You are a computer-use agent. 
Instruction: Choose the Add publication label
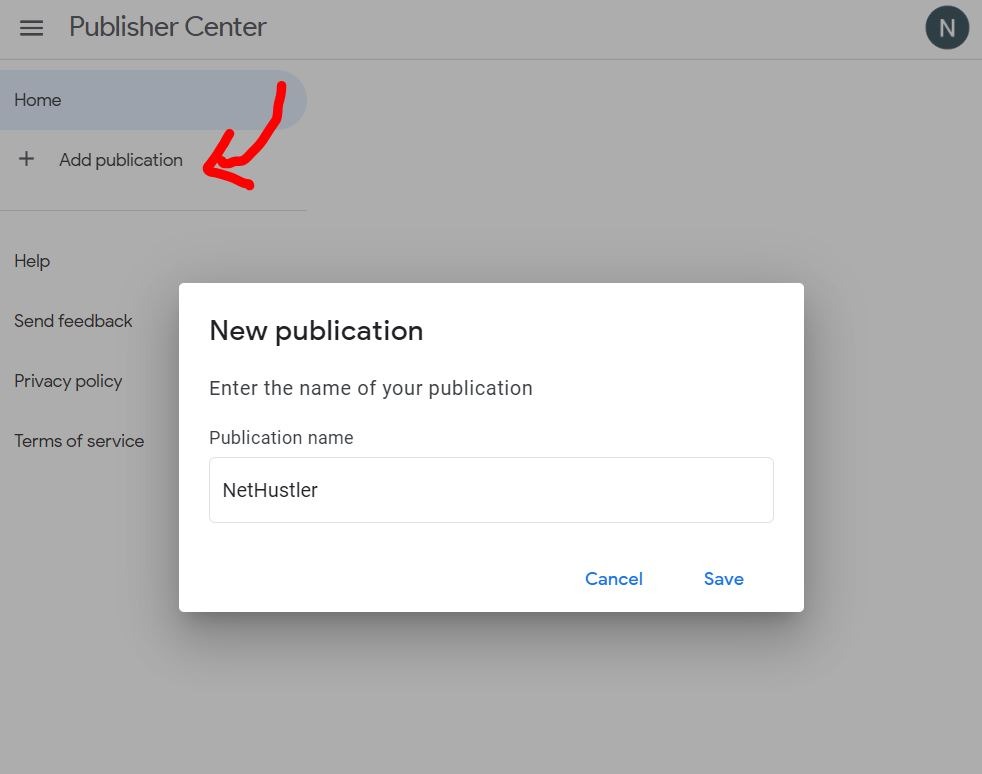click(121, 160)
